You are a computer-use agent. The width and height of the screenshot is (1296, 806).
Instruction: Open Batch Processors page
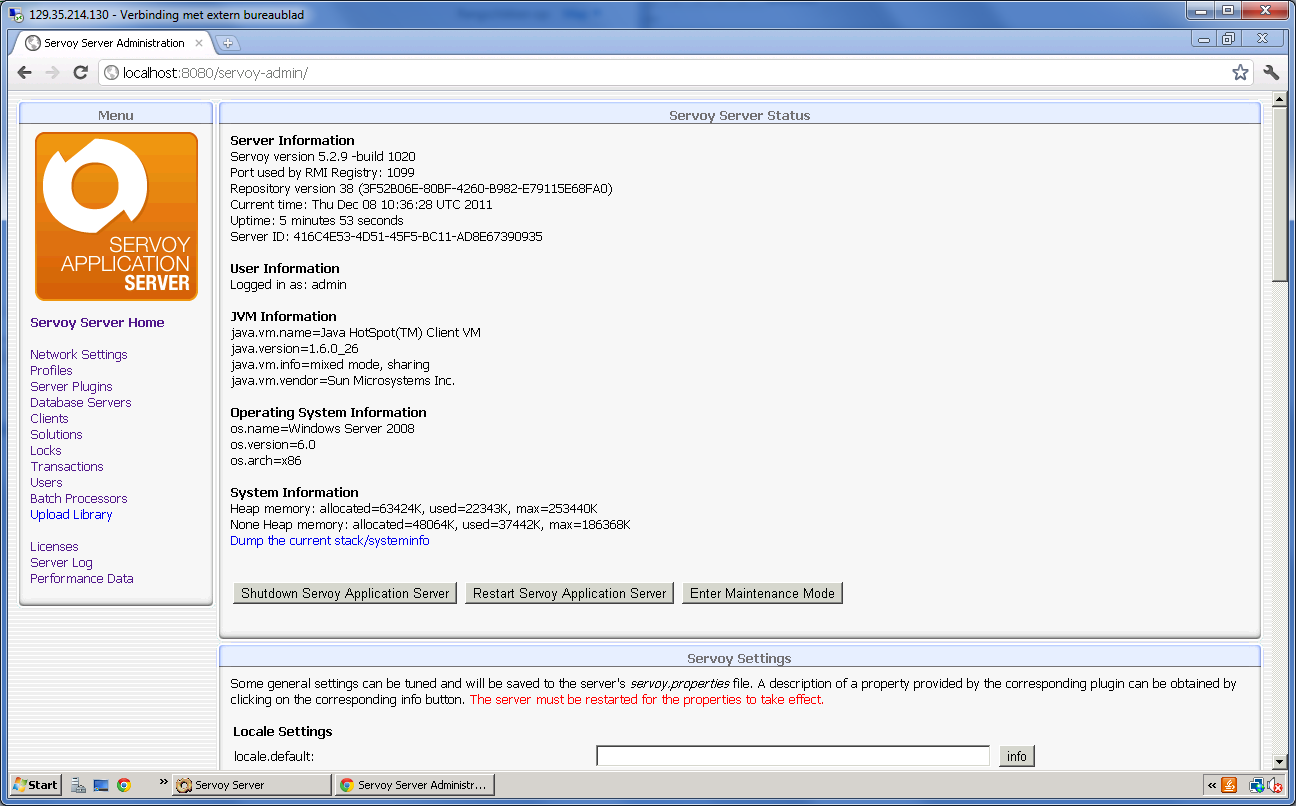click(x=78, y=498)
